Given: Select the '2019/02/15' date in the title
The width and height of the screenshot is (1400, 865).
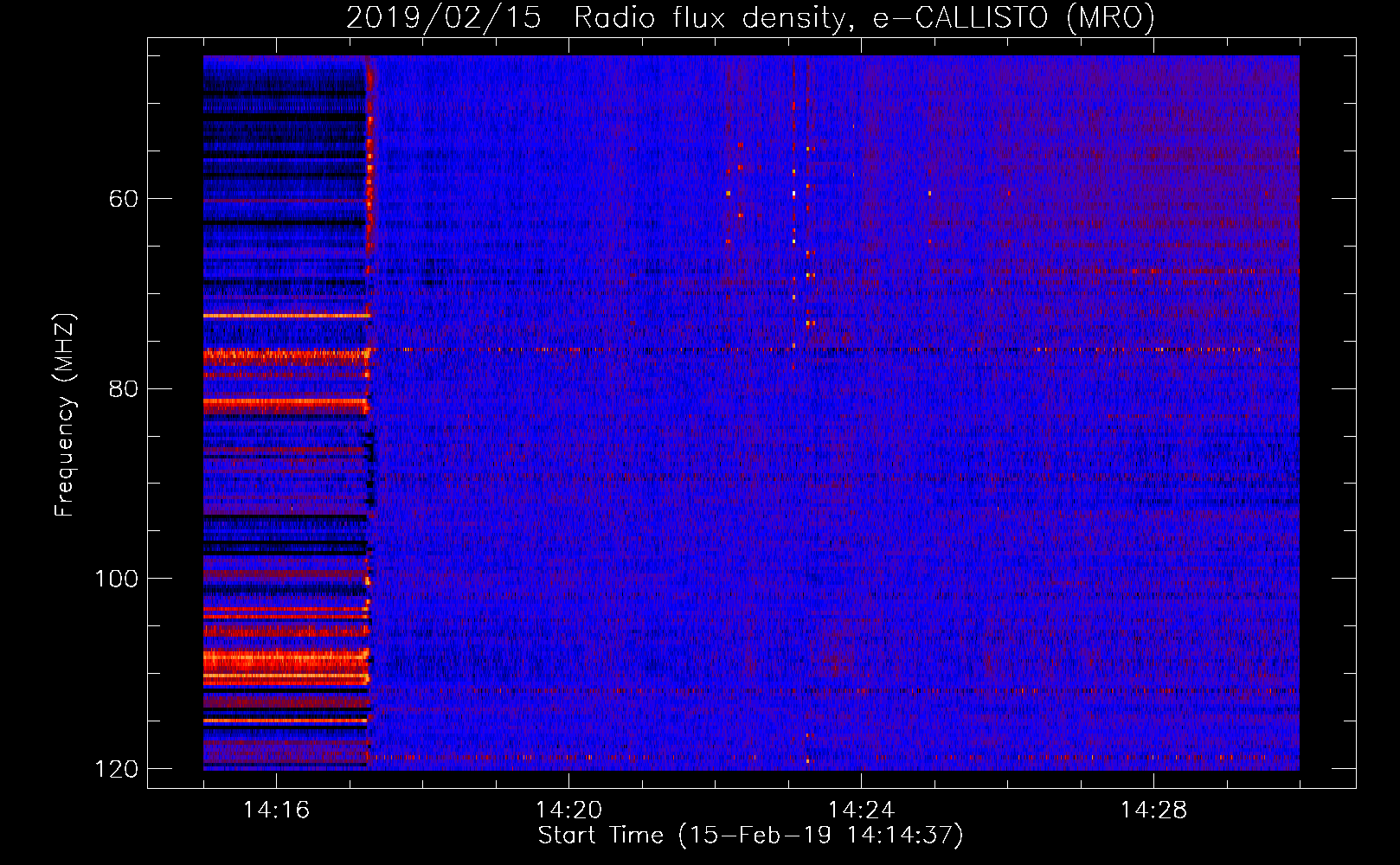Looking at the screenshot, I should [x=444, y=17].
